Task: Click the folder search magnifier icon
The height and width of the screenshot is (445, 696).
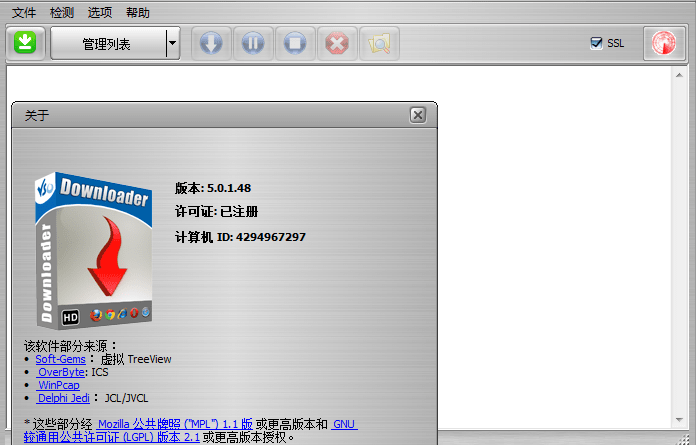Action: 379,43
